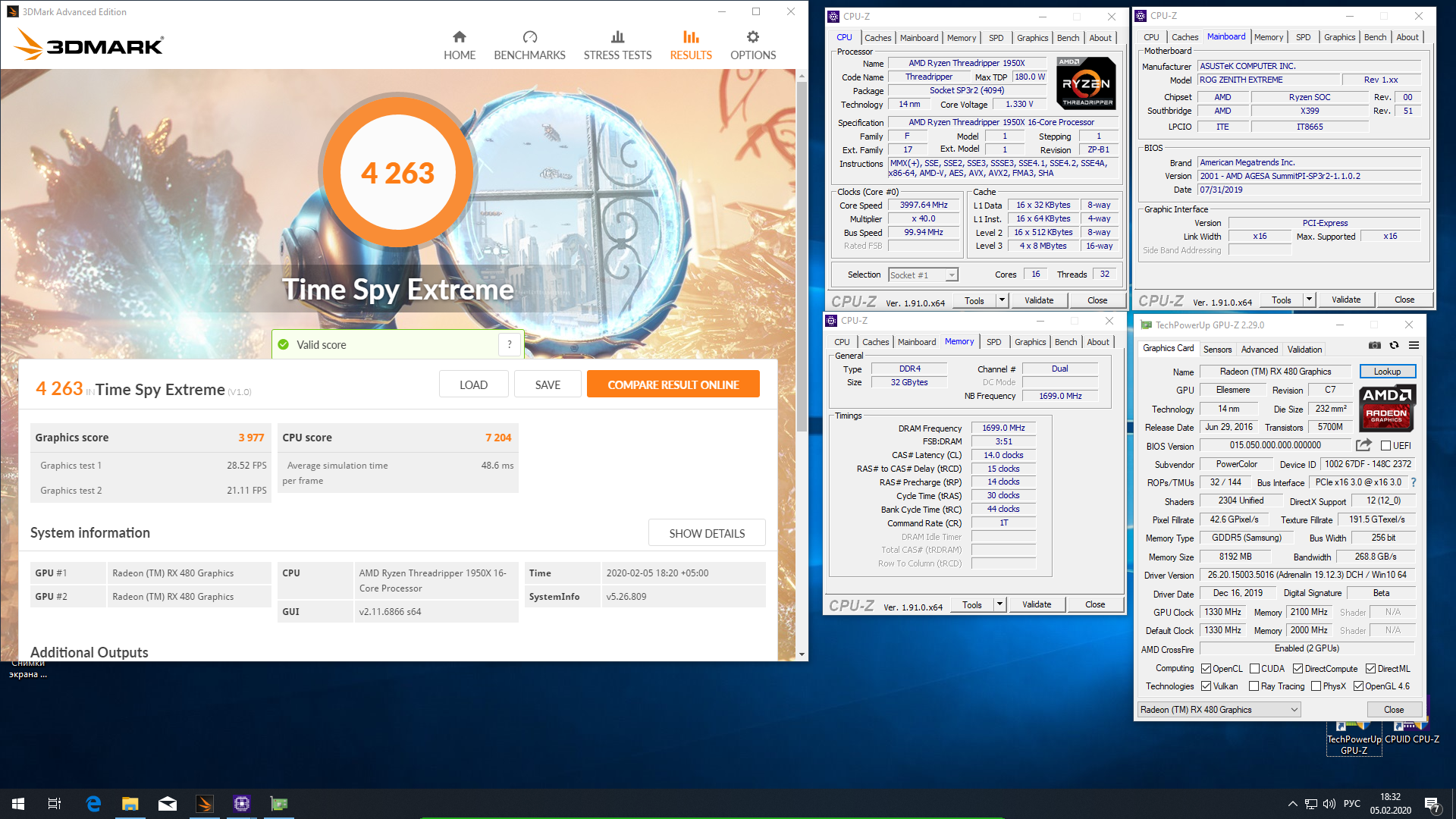The image size is (1456, 819).
Task: Switch to GPU-Z taskbar icon
Action: point(279,804)
